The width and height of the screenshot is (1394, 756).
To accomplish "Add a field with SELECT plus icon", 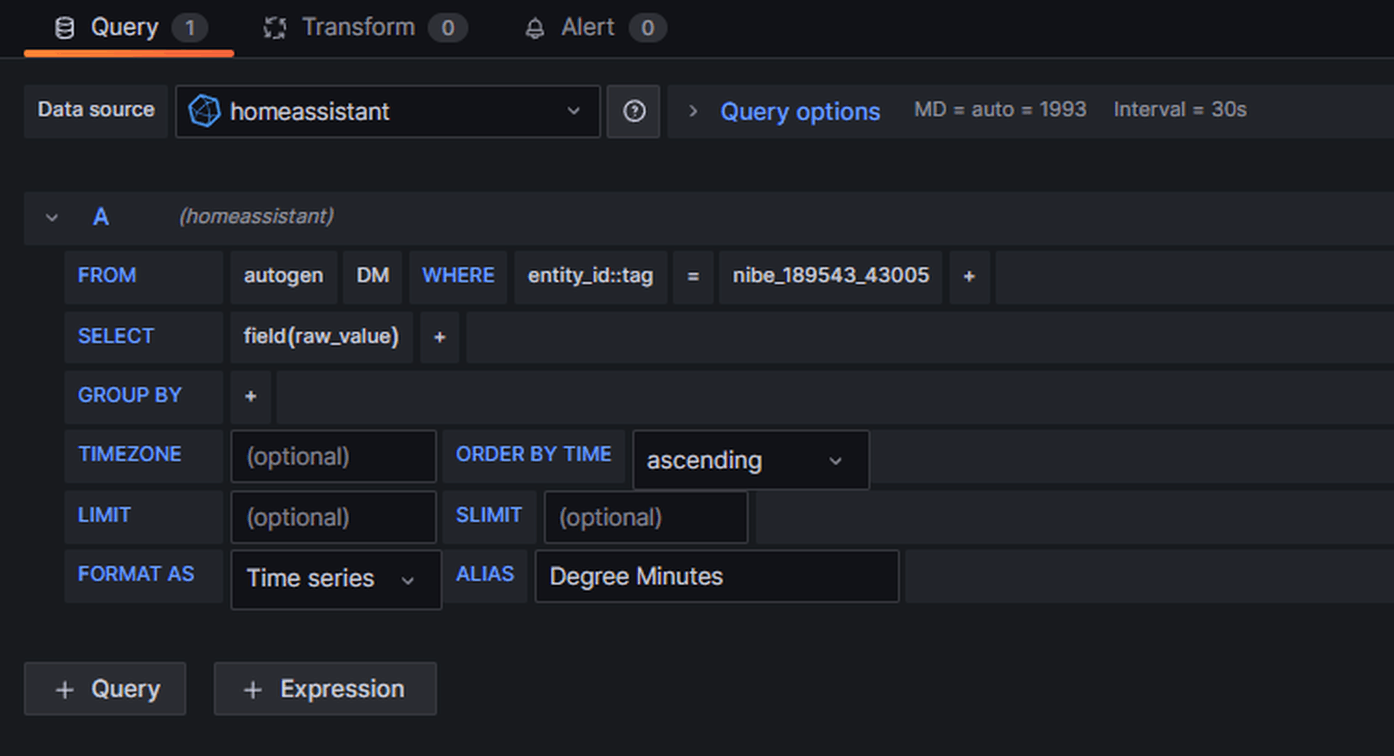I will (439, 337).
